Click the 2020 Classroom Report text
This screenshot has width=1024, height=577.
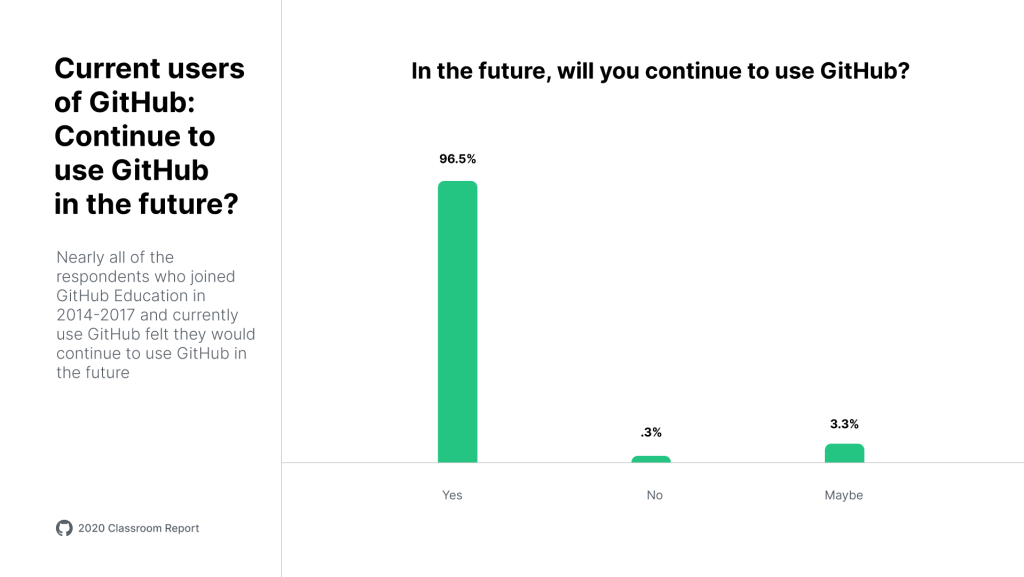(x=138, y=528)
